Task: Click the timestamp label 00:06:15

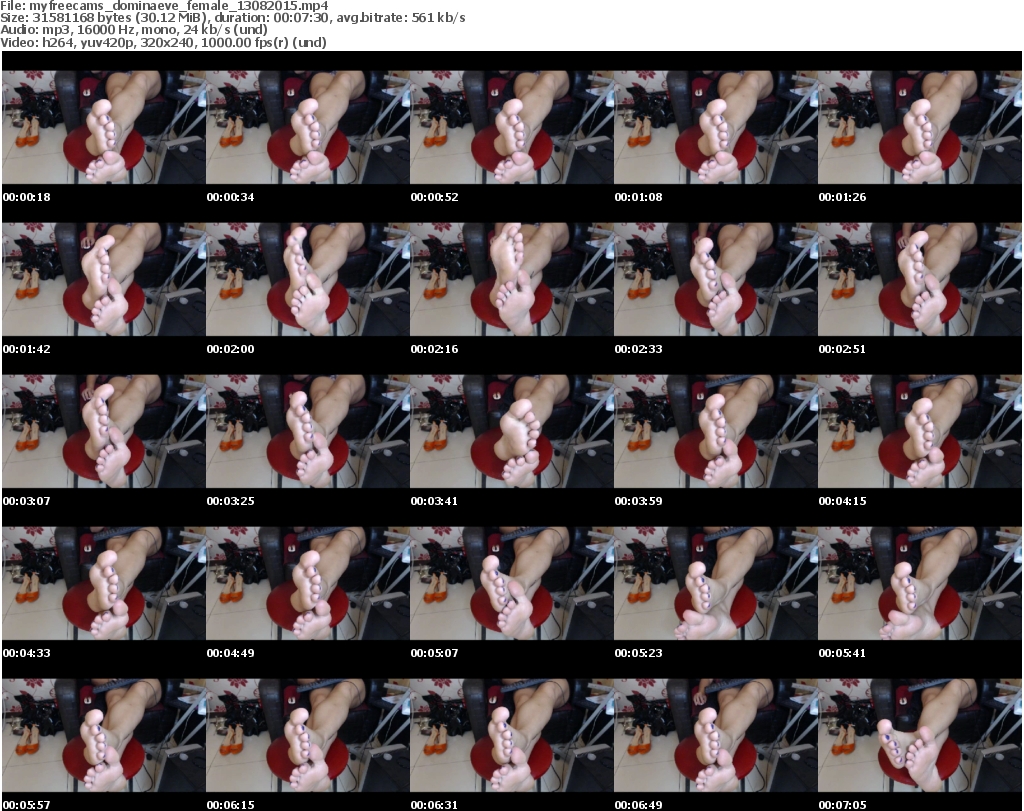Action: coord(231,805)
